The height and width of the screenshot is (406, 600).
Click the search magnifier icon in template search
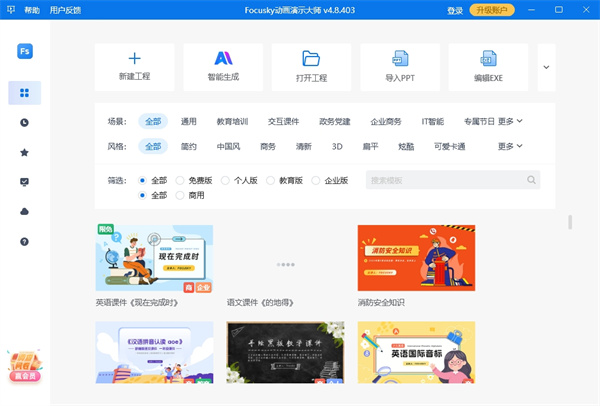532,180
